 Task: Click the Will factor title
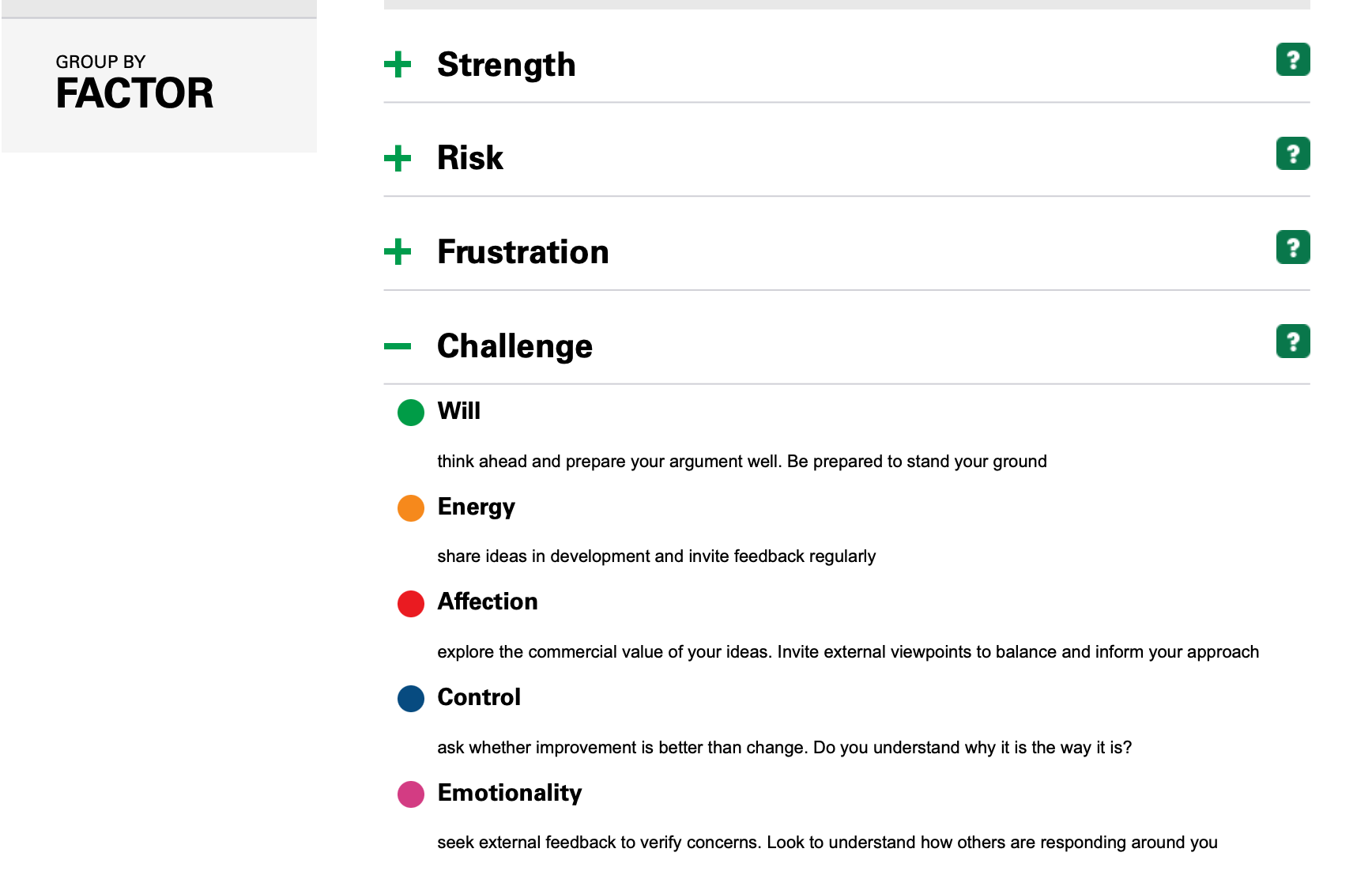pos(459,411)
